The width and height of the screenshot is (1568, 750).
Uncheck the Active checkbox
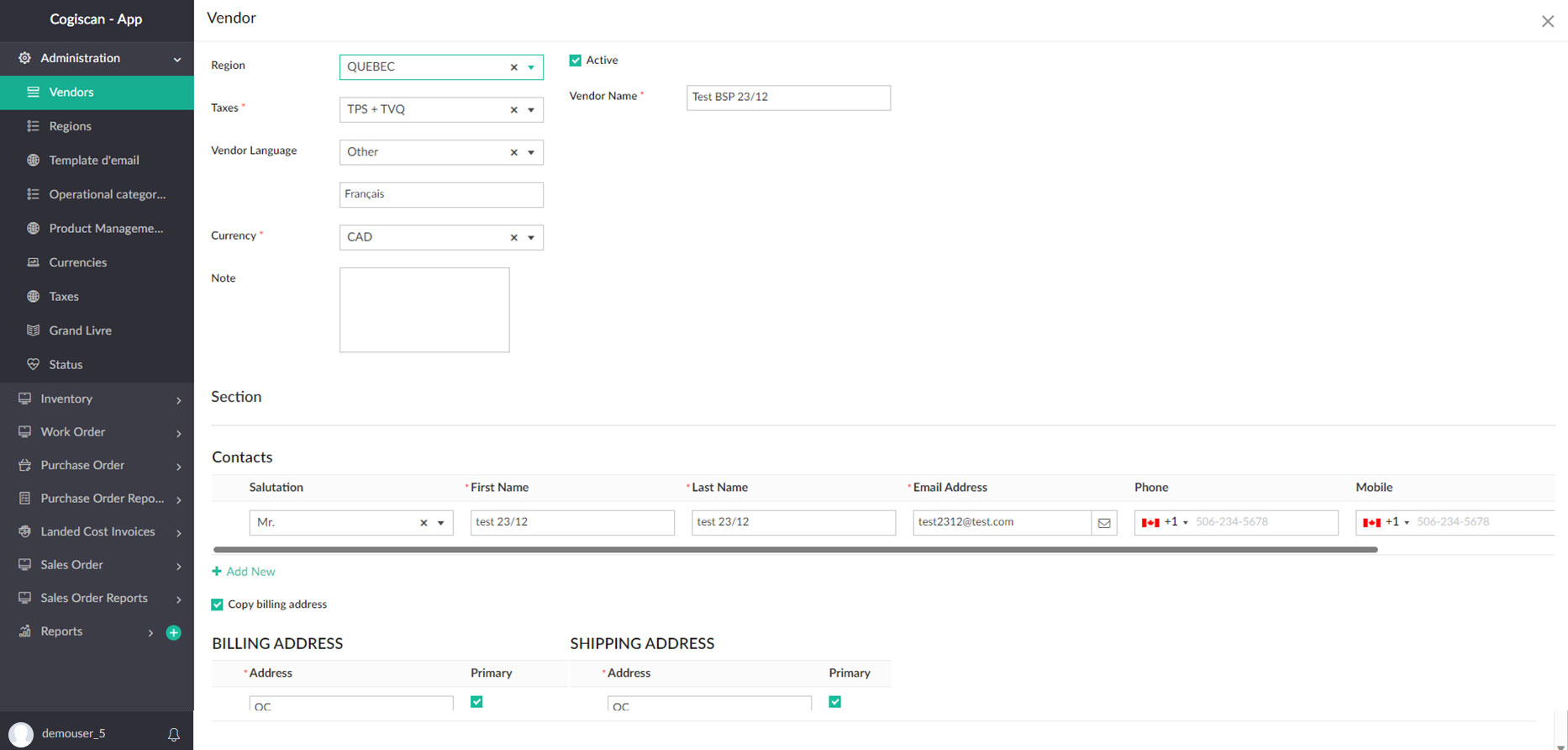(576, 61)
